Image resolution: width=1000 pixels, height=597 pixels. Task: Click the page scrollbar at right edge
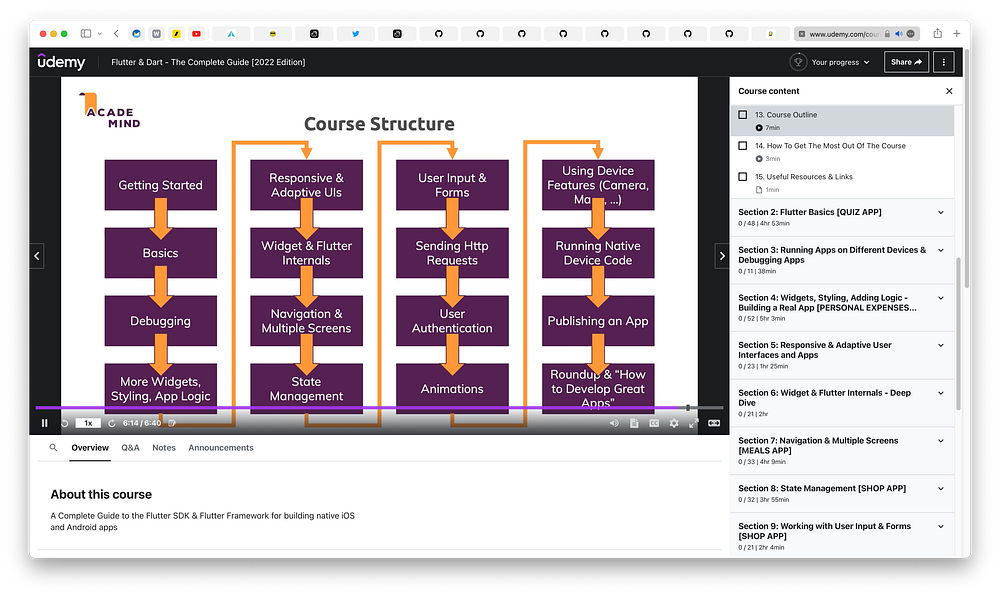pyautogui.click(x=967, y=167)
